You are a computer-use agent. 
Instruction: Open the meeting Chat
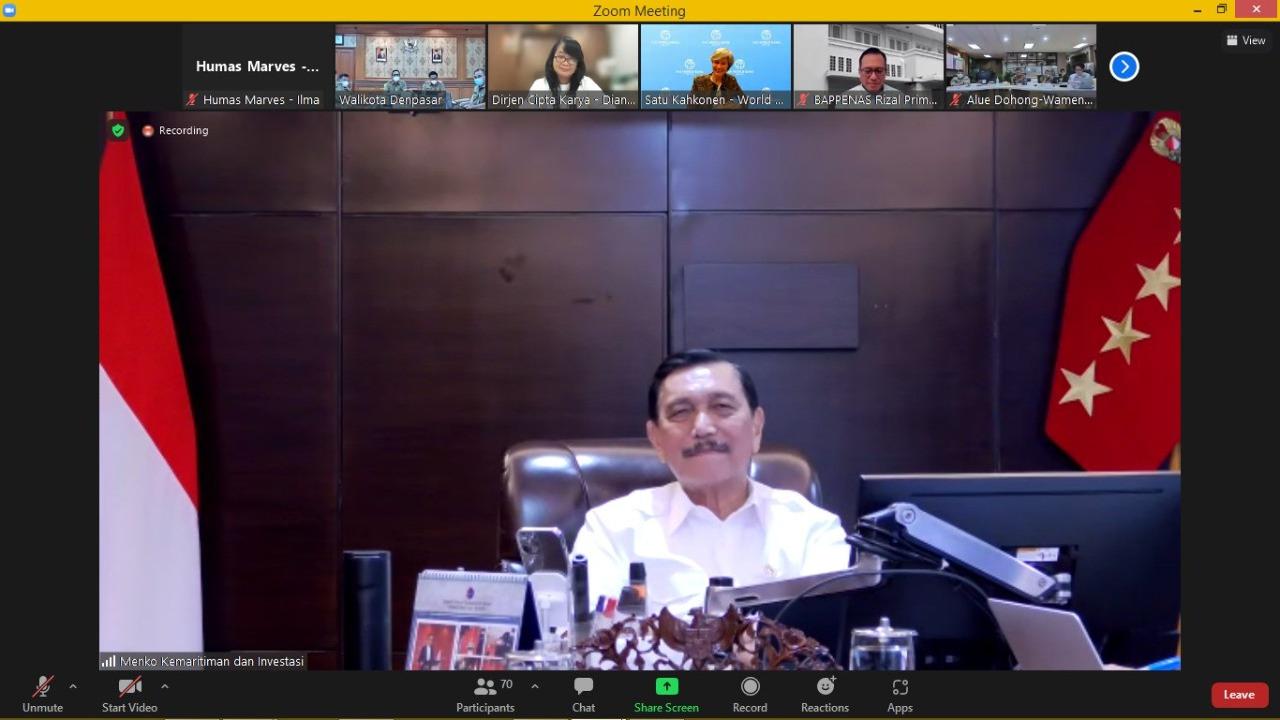(583, 693)
